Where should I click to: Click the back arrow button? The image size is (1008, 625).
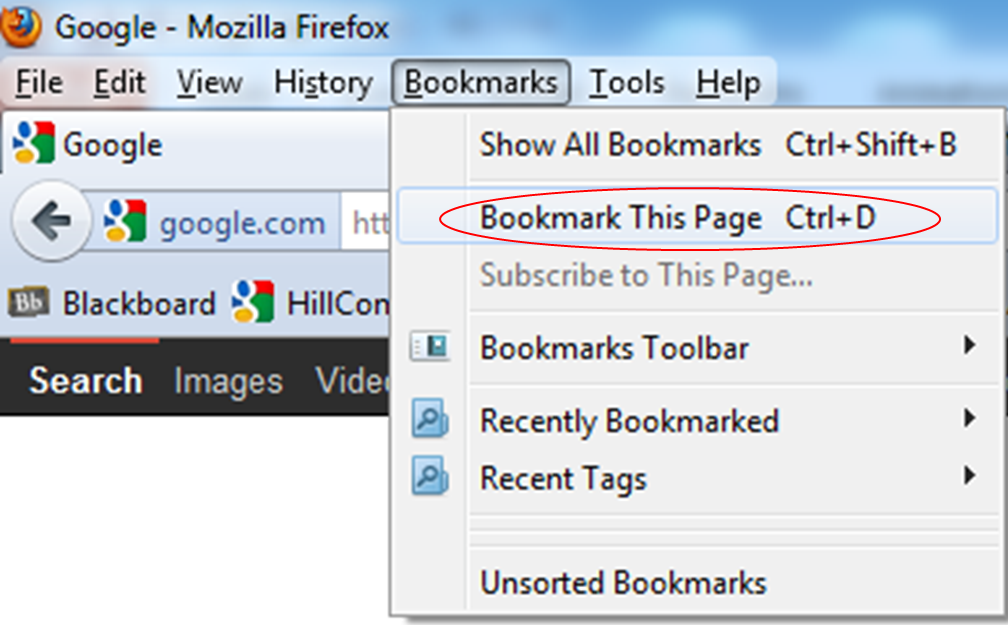pyautogui.click(x=51, y=221)
